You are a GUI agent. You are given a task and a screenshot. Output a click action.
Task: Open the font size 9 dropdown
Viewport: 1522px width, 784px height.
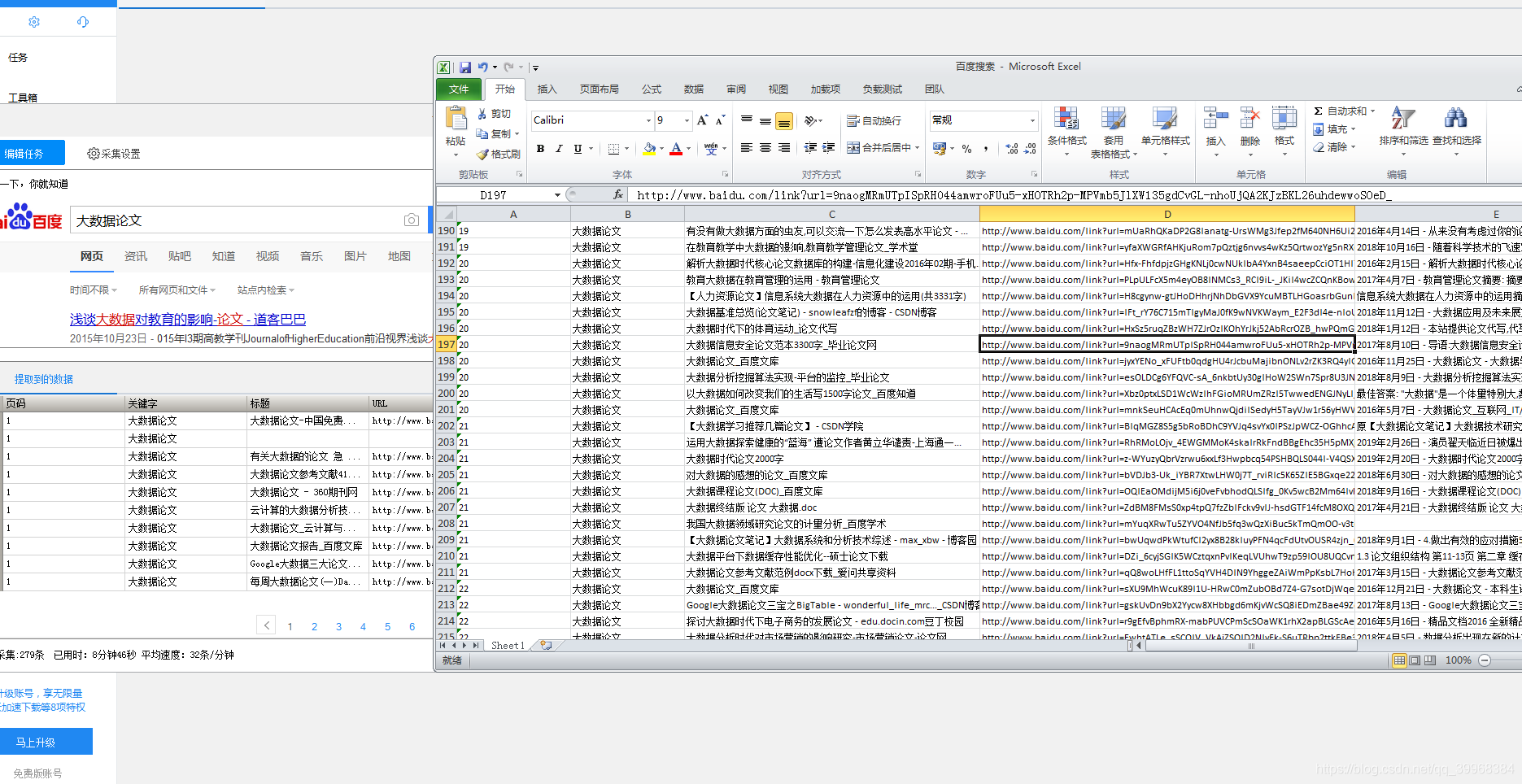pyautogui.click(x=687, y=120)
